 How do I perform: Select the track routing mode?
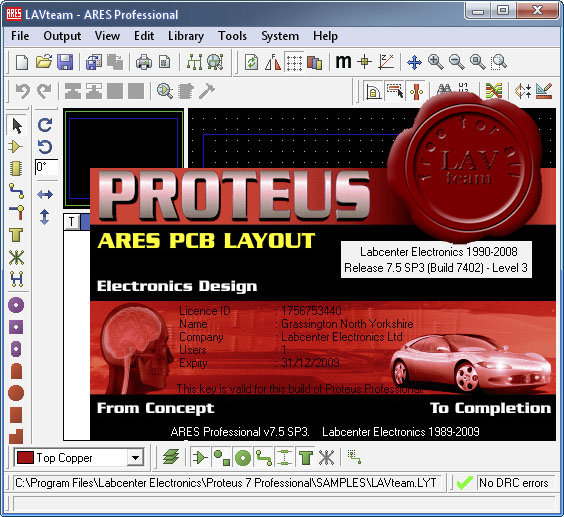(16, 191)
